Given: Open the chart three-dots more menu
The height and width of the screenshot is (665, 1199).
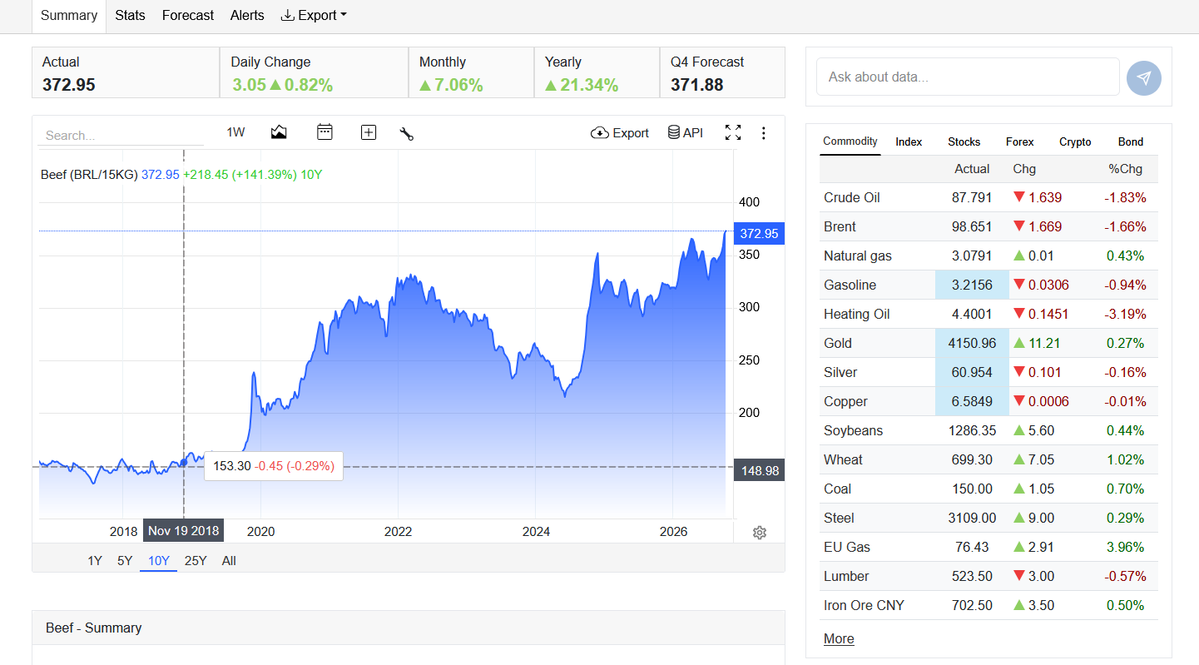Looking at the screenshot, I should 763,133.
